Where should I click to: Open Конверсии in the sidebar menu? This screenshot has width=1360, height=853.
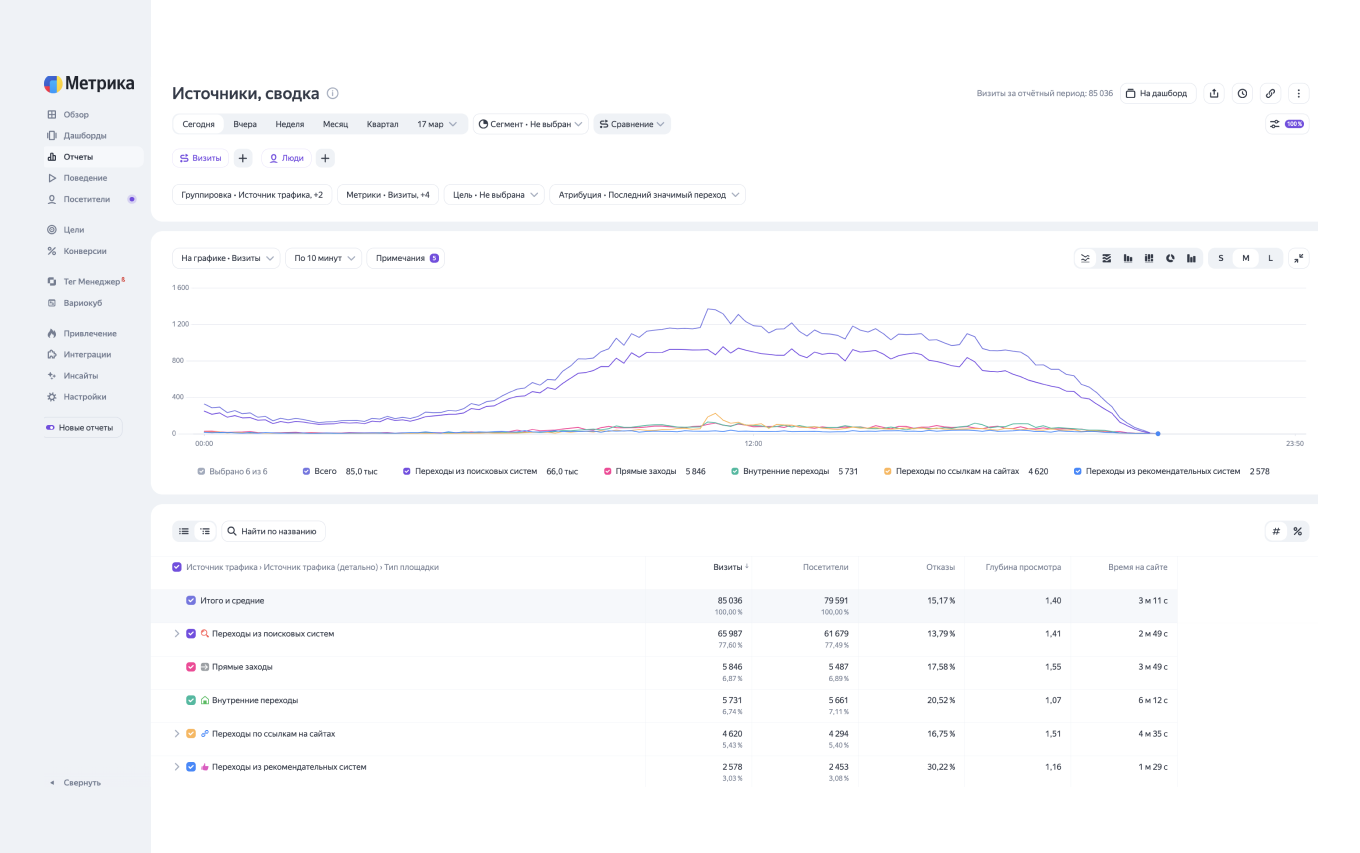84,251
